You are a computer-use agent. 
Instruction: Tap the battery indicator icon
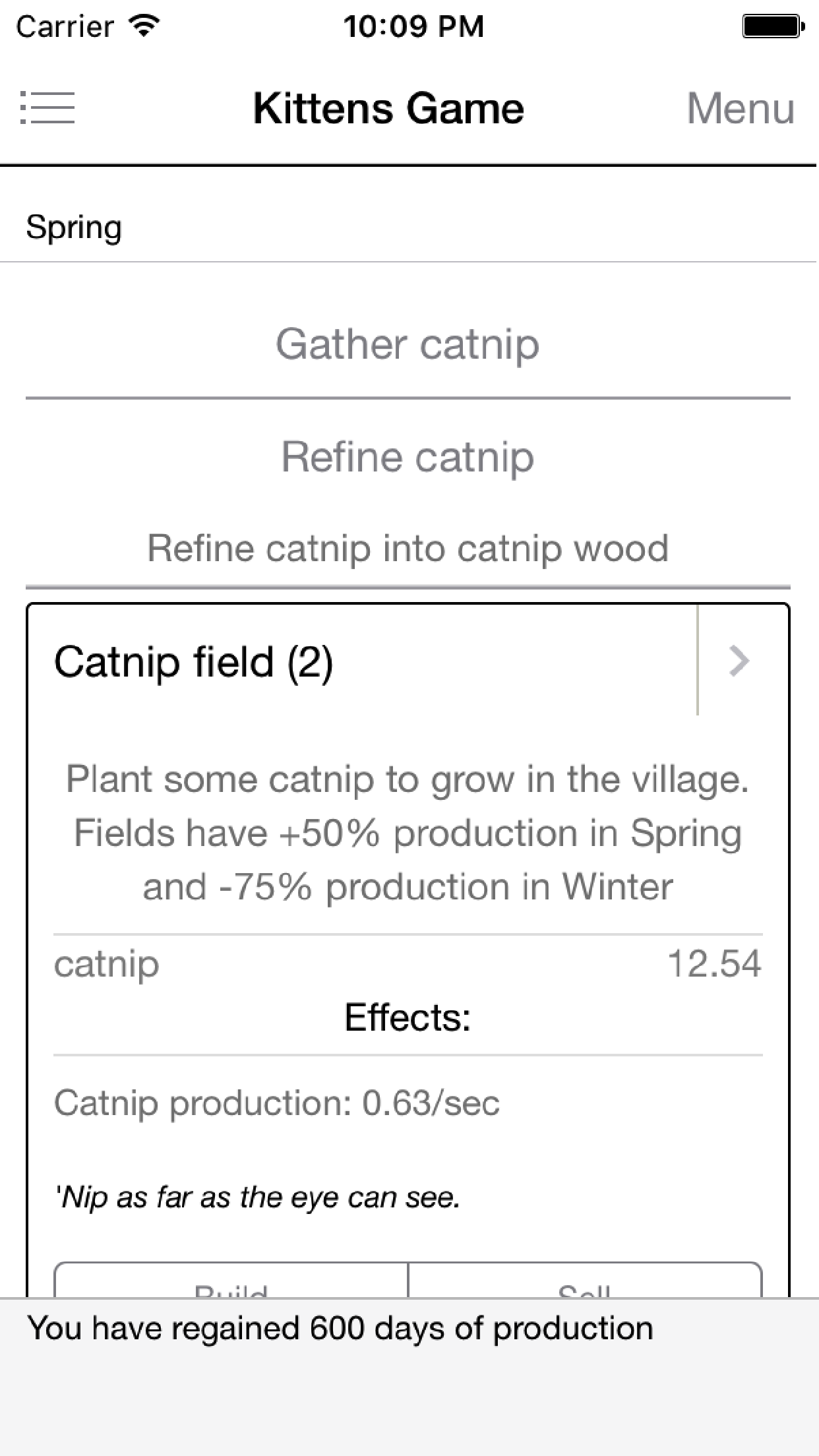pyautogui.click(x=772, y=26)
